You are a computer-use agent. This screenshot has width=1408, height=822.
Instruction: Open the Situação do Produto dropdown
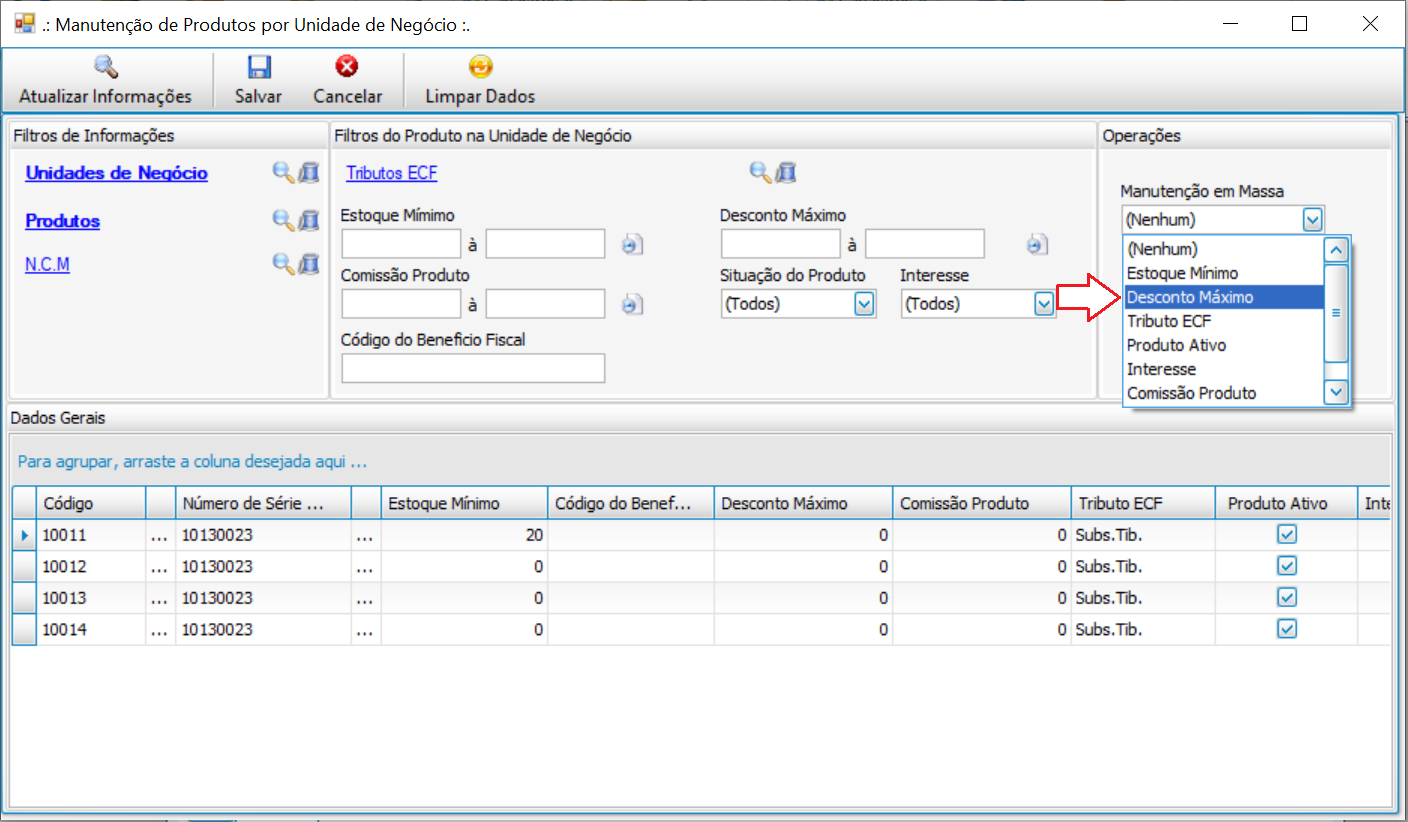coord(865,304)
